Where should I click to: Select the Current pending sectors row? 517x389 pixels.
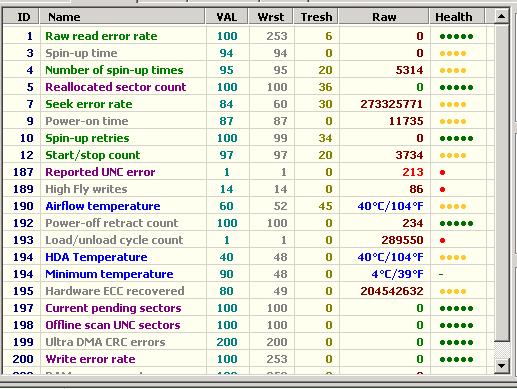click(248, 308)
